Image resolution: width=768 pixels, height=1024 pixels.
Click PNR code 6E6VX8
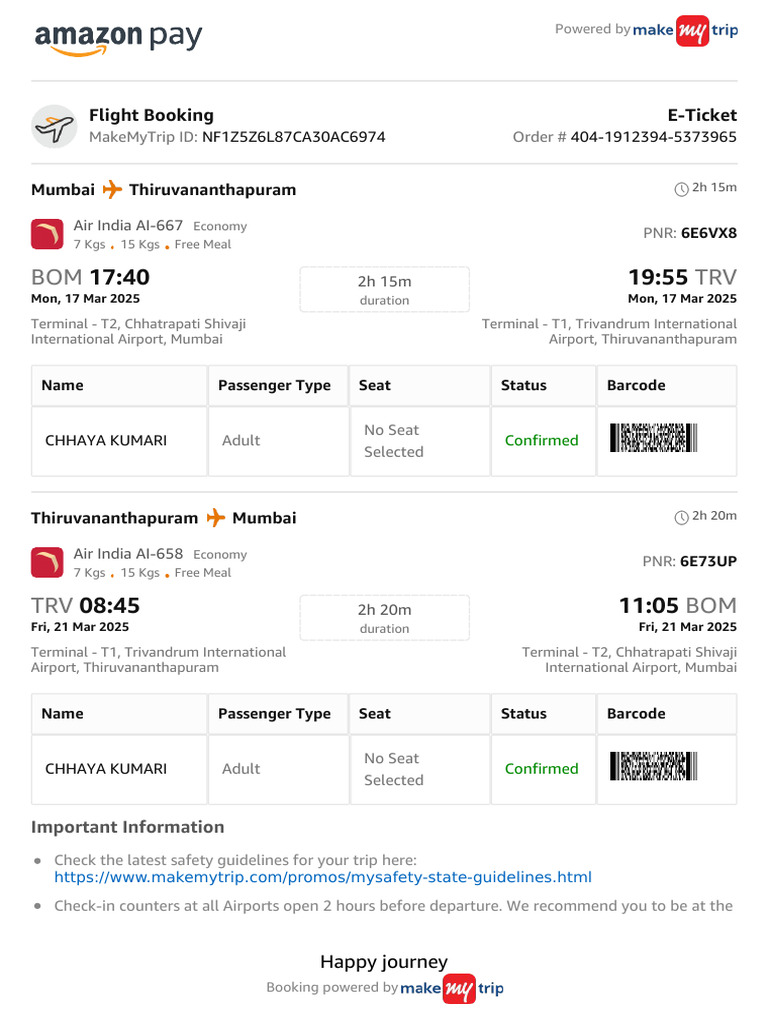point(708,233)
